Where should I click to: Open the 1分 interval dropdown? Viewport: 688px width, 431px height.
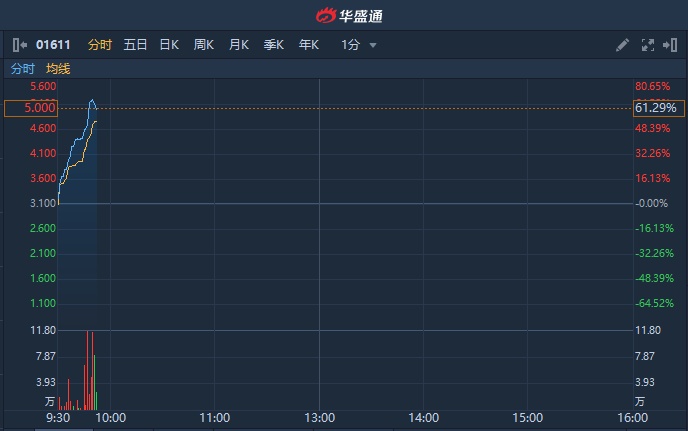click(350, 45)
